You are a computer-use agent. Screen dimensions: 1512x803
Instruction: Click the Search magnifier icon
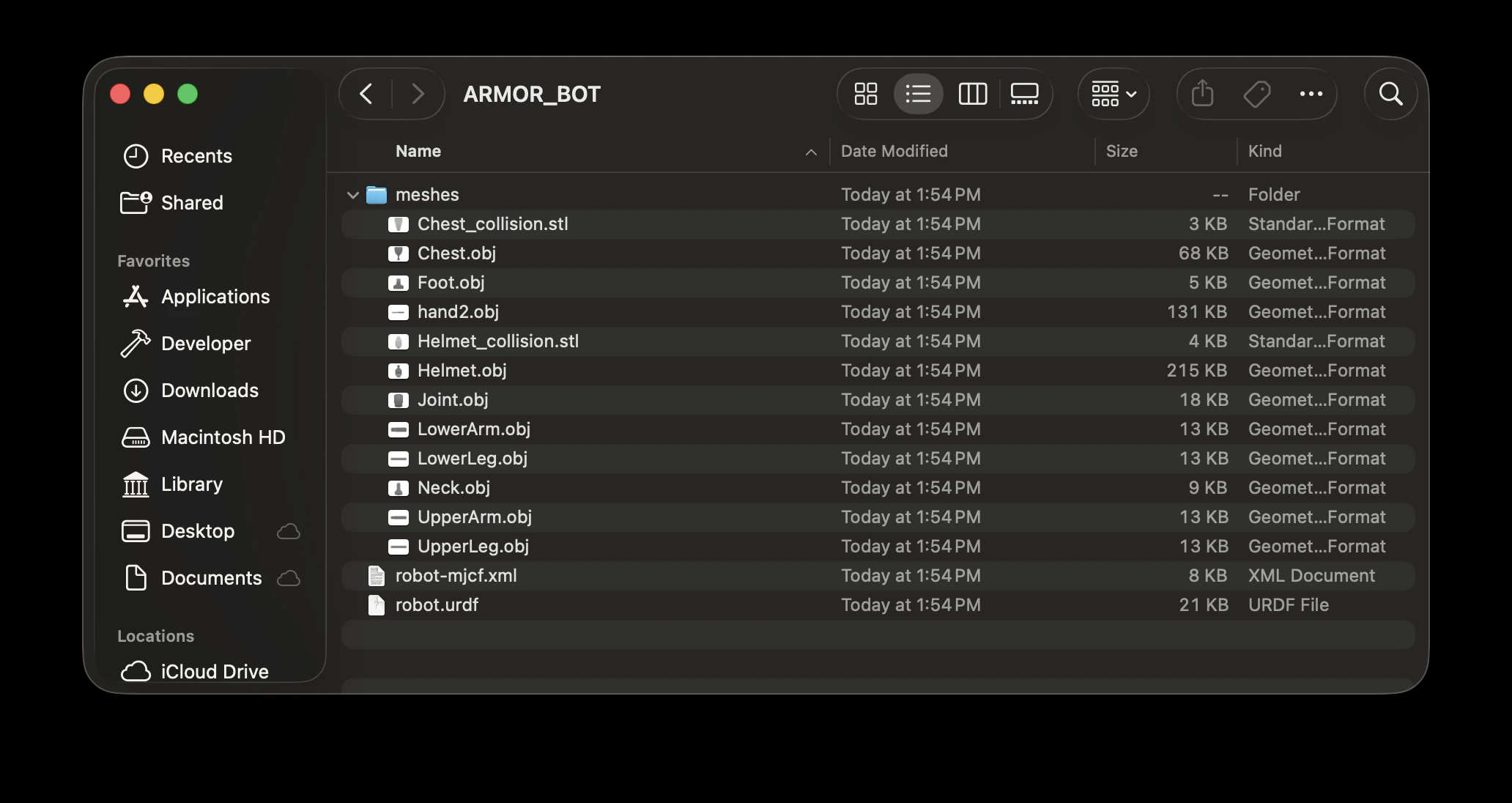pos(1390,94)
